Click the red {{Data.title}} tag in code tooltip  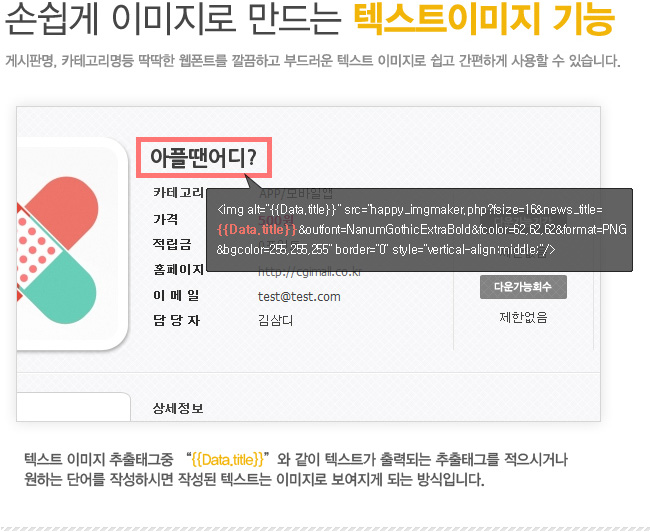tap(257, 229)
